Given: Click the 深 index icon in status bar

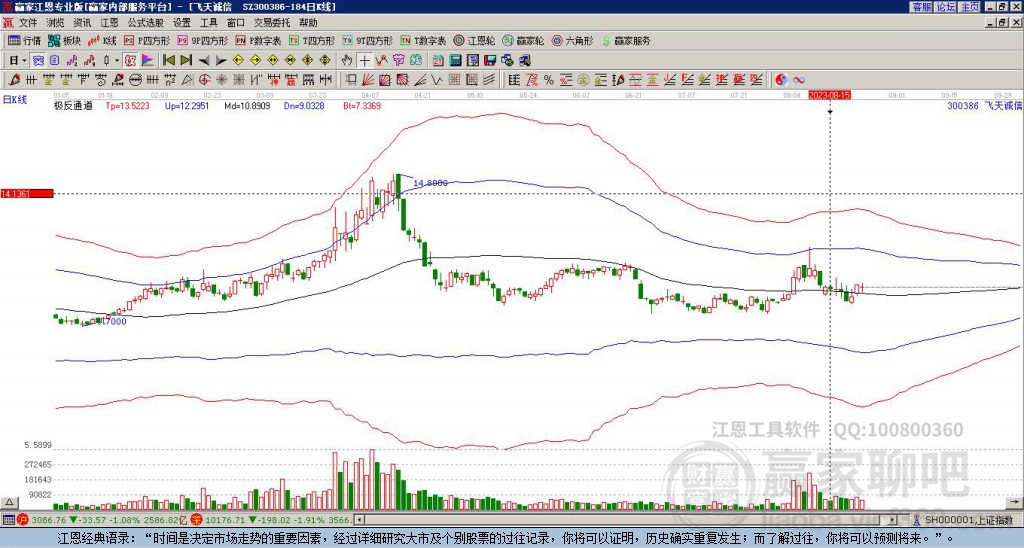Looking at the screenshot, I should coord(197,520).
